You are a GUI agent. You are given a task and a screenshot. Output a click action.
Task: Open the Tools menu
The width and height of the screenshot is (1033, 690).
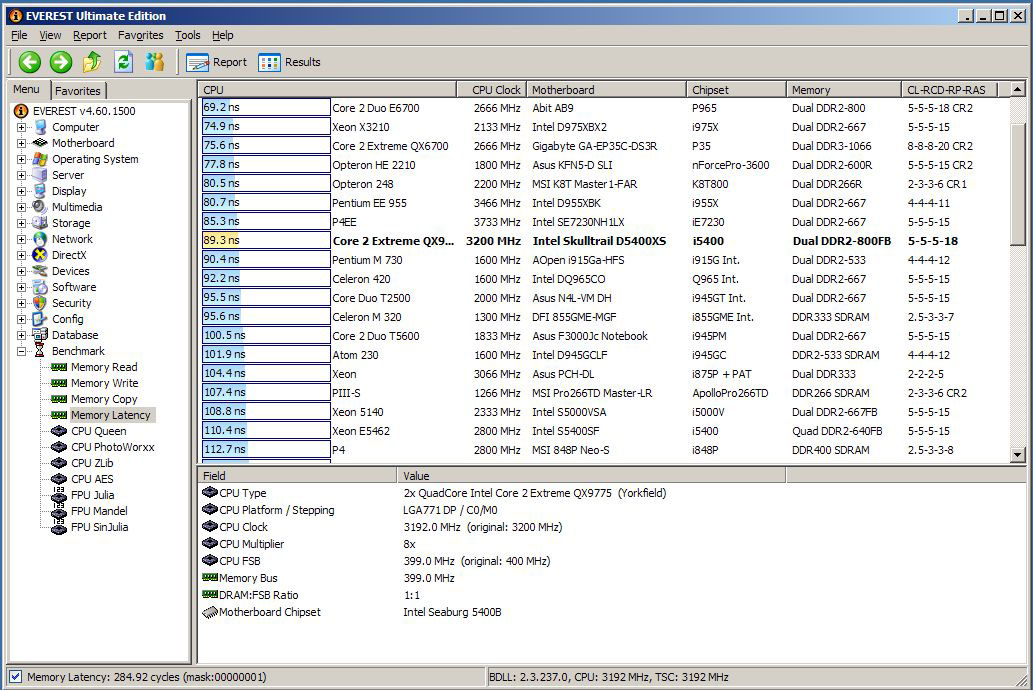(188, 35)
